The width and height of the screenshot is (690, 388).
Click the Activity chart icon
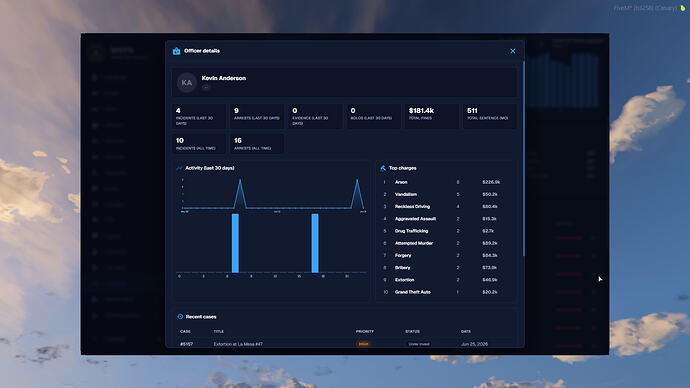[x=179, y=168]
